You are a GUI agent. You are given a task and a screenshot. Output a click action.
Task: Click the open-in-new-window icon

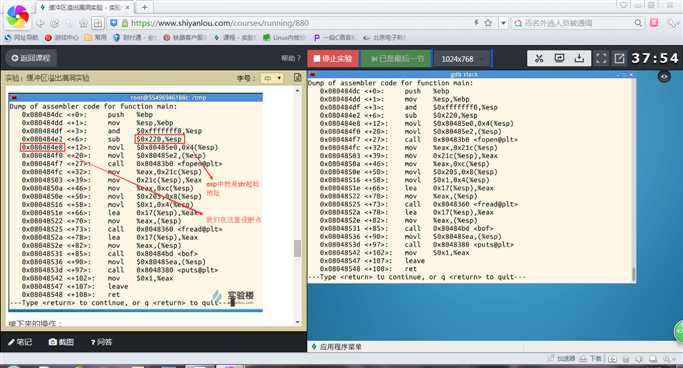619,58
